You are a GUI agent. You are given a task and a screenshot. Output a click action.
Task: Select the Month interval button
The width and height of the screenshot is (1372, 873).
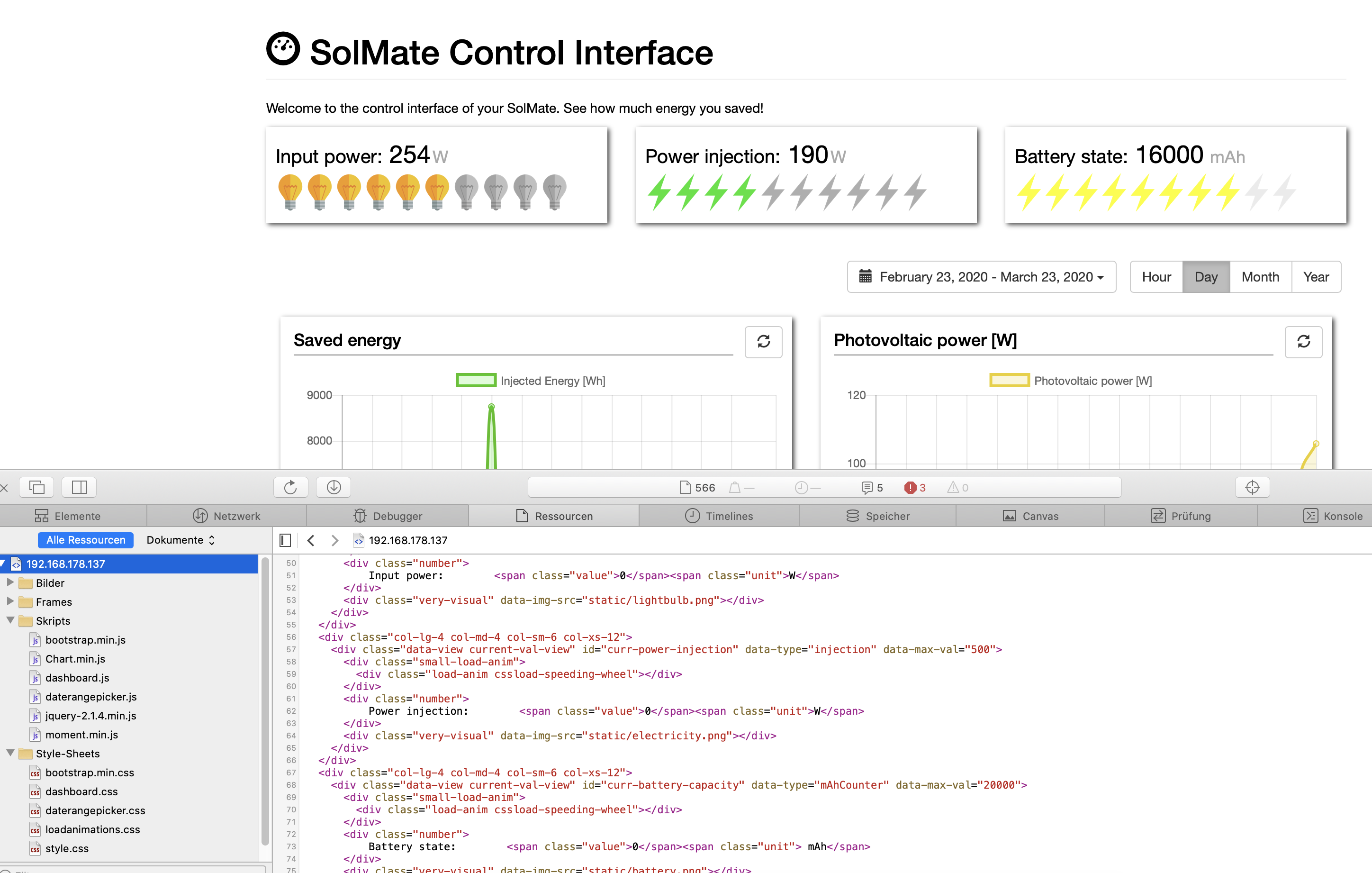(x=1260, y=277)
